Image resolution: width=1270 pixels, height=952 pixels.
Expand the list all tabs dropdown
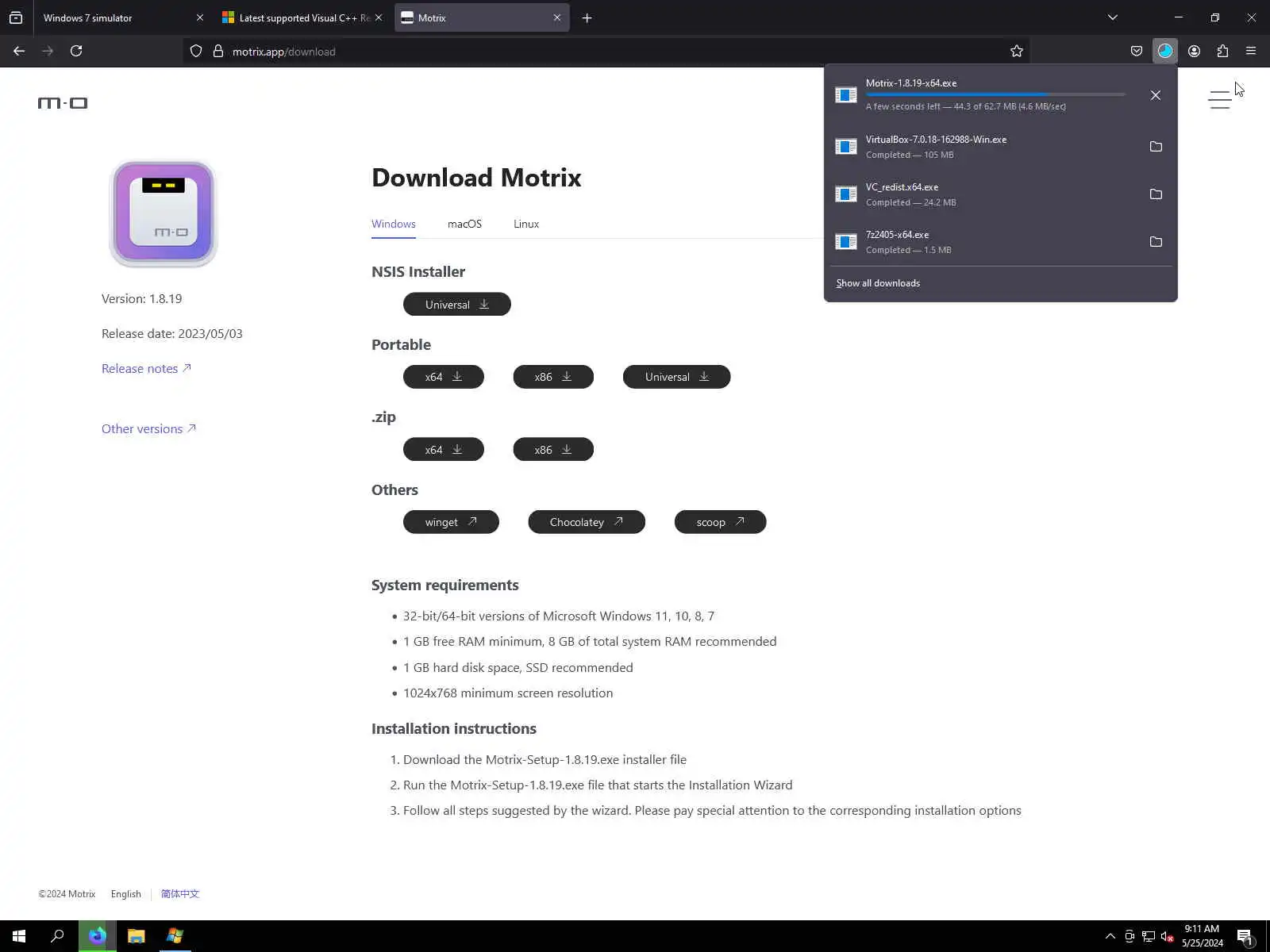point(1112,17)
